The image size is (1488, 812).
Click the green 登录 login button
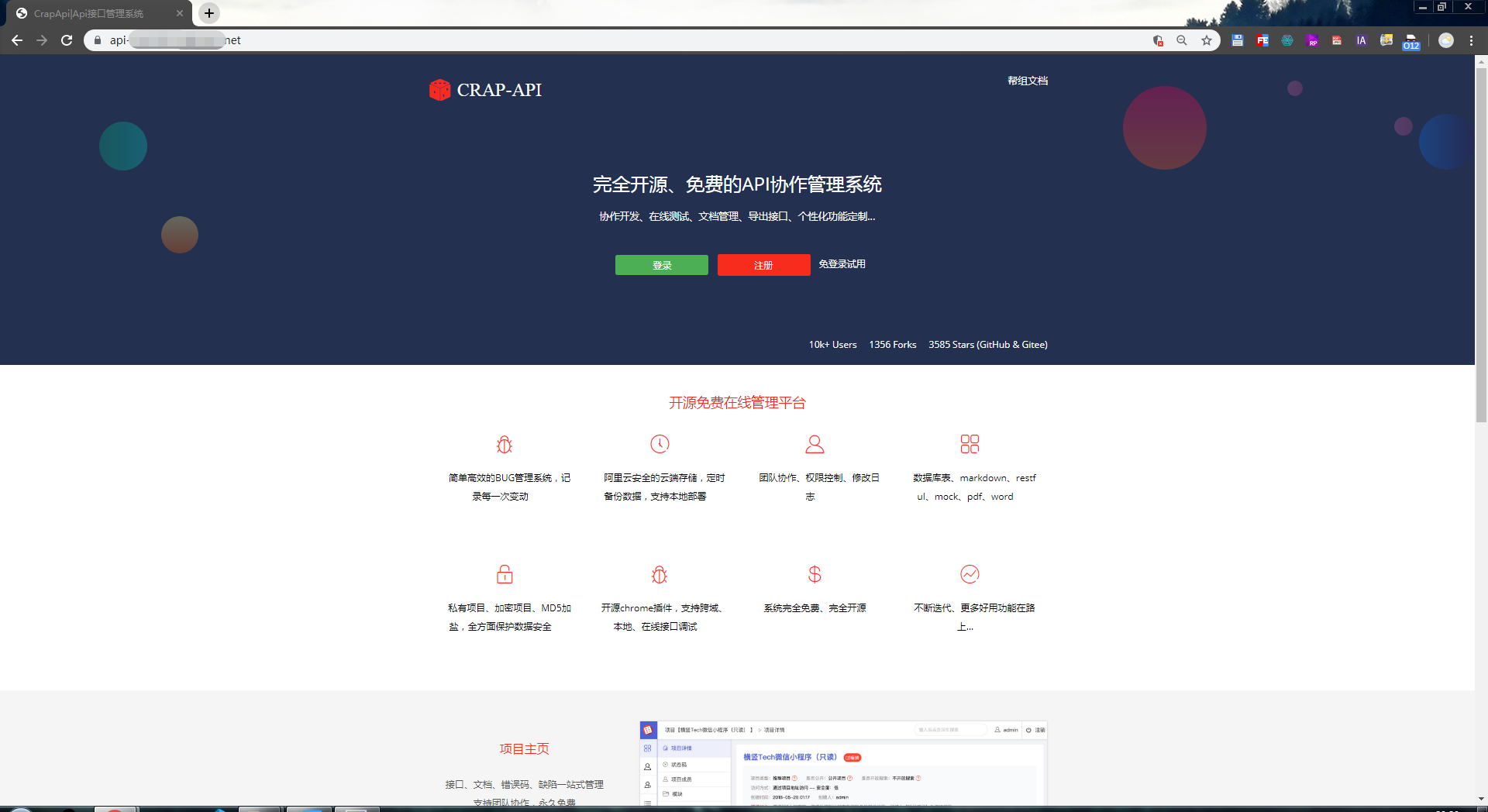point(662,265)
